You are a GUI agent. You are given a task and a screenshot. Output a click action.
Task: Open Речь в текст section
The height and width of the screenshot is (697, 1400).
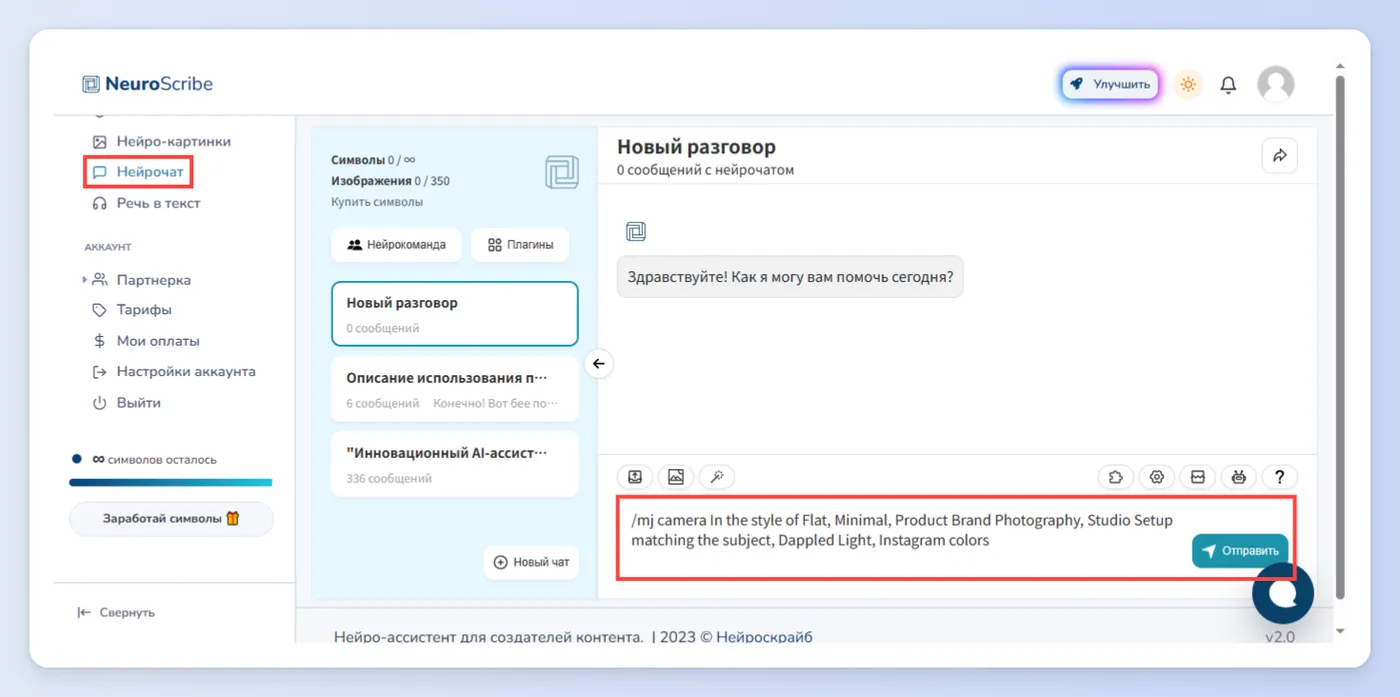146,203
